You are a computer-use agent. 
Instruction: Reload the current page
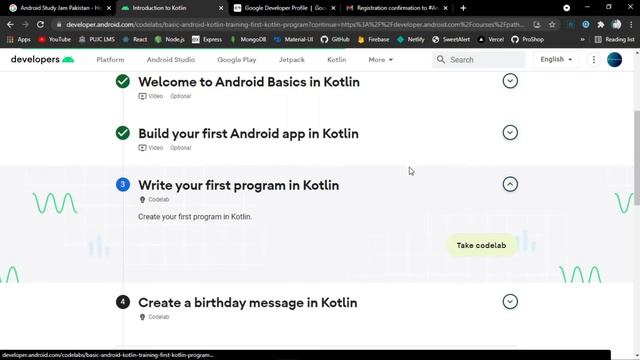40,24
